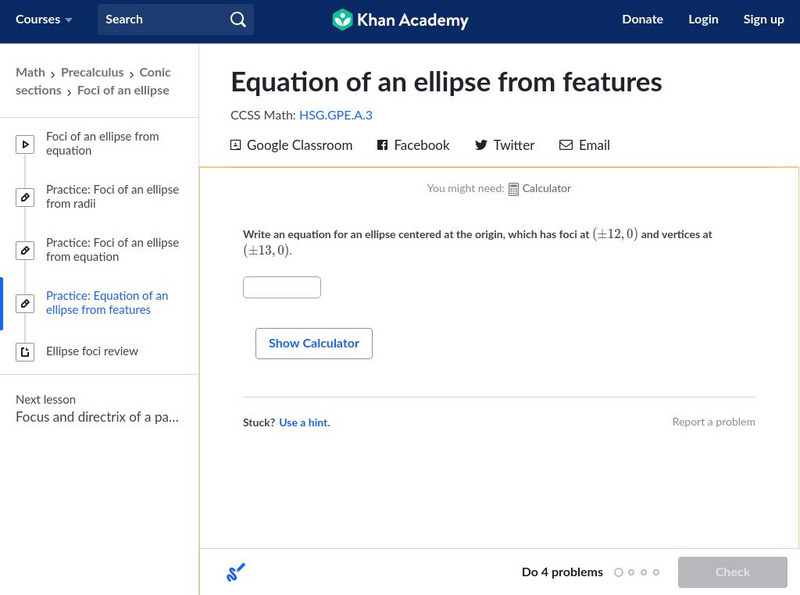Open the scratchpad pencil tool
This screenshot has height=595, width=800.
(236, 573)
